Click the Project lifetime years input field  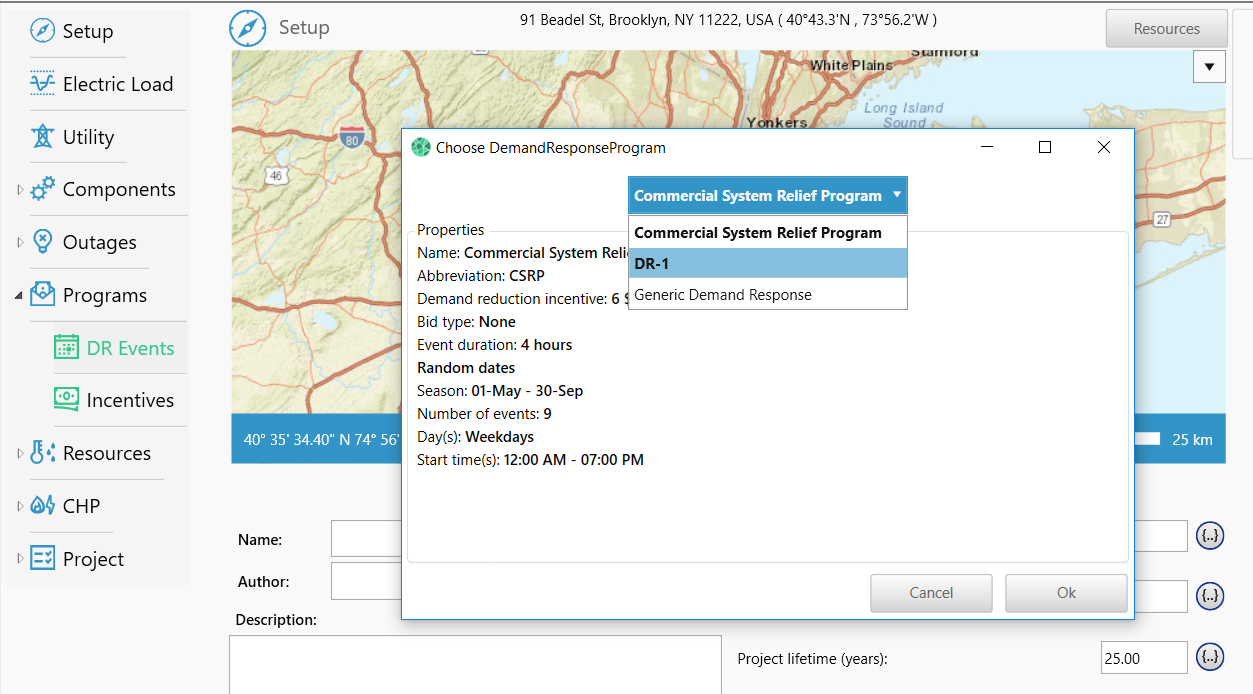(1143, 659)
